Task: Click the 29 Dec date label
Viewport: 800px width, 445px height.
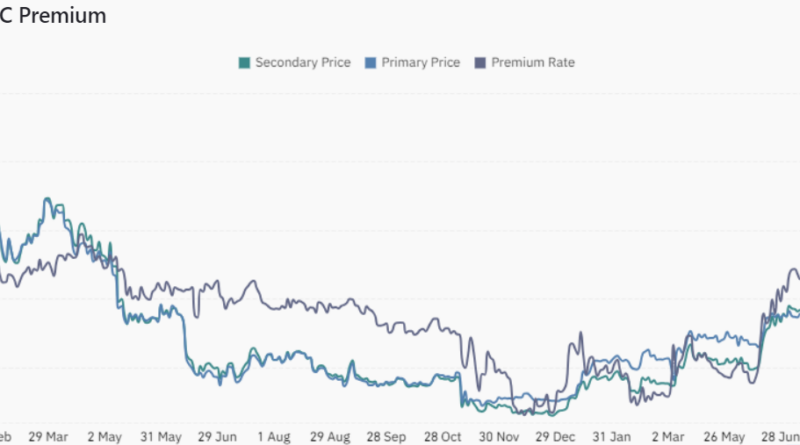Action: (x=554, y=437)
